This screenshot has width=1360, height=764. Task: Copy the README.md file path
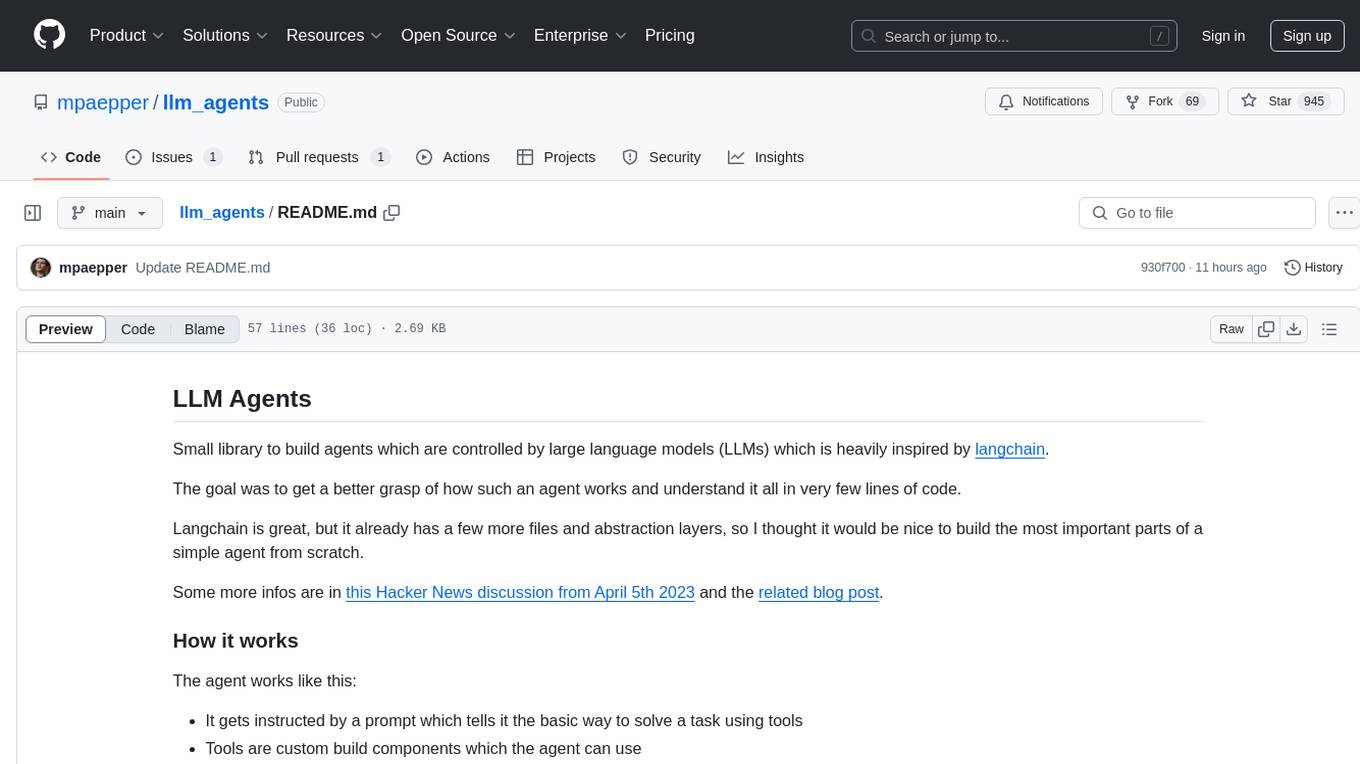392,212
